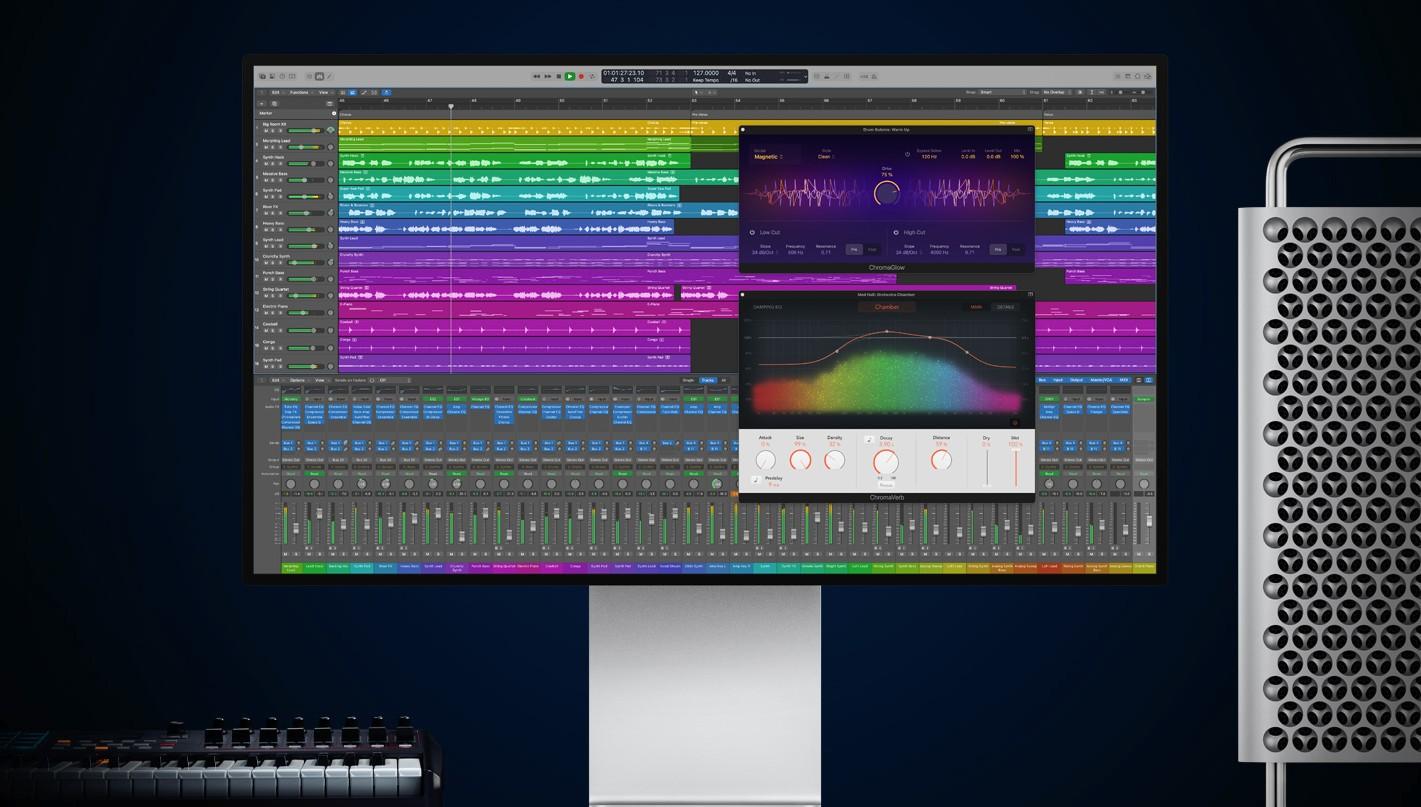This screenshot has height=807, width=1421.
Task: Mute the Big Room Kit track
Action: (266, 131)
